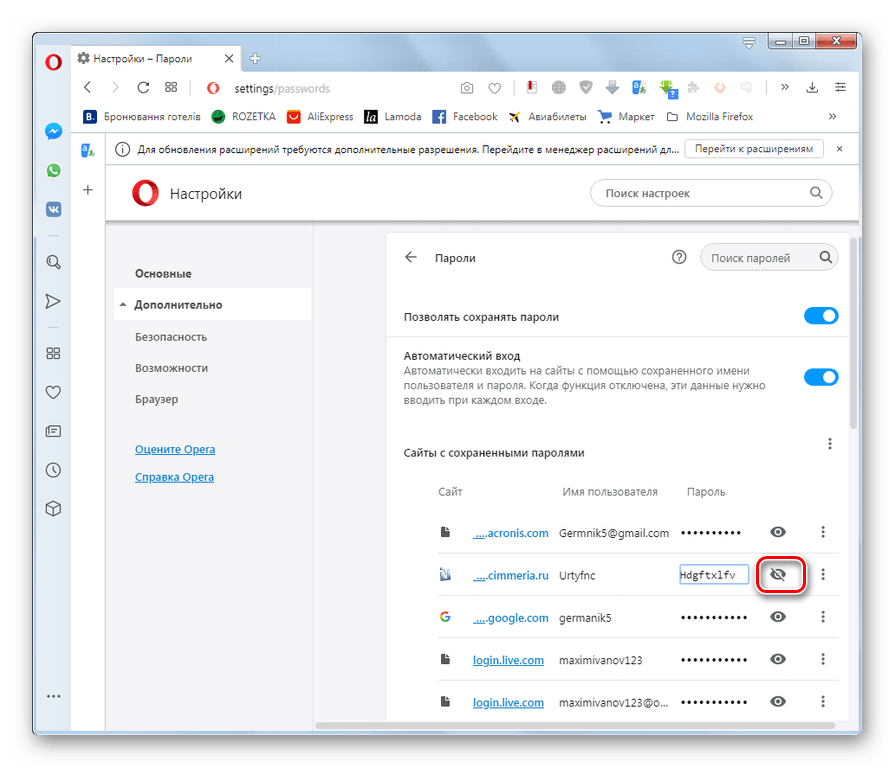Take snapshot with camera icon
Screen dimensions: 895x768
[x=466, y=88]
